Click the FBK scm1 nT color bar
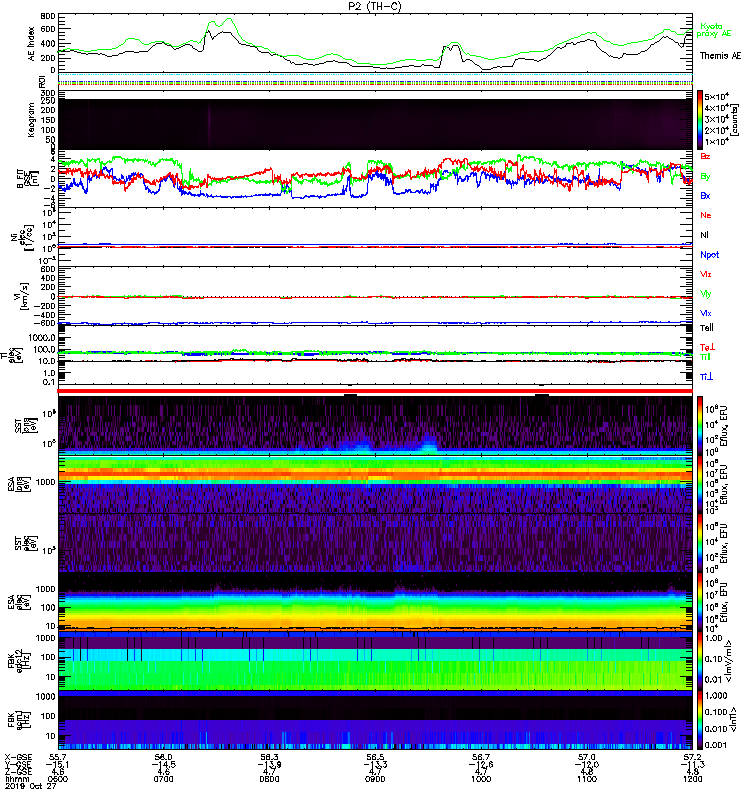This screenshot has height=800, width=750. pos(700,719)
